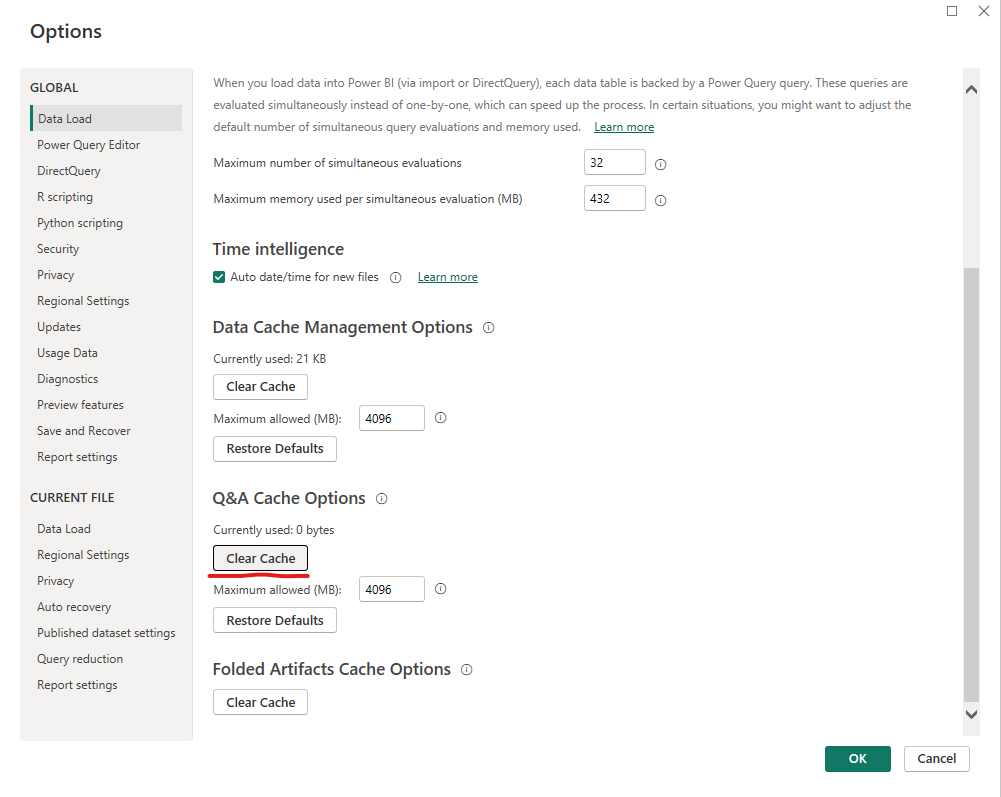Open Global Report settings

[x=77, y=457]
